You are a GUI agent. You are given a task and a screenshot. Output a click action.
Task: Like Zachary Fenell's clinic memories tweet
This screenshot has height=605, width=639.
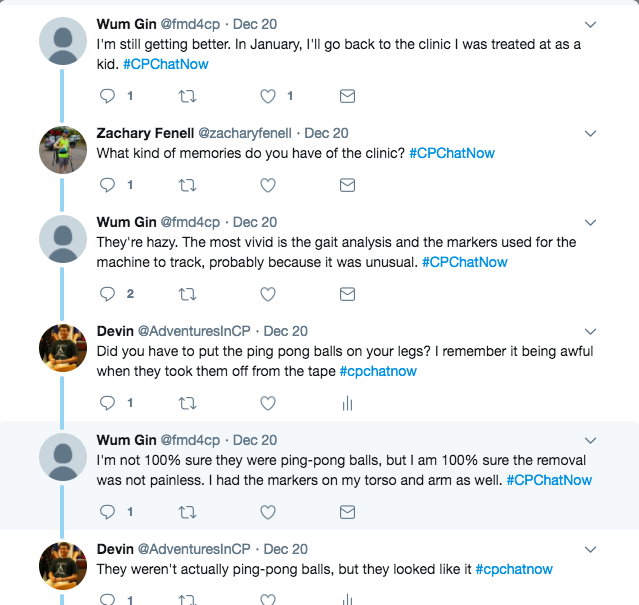[268, 185]
